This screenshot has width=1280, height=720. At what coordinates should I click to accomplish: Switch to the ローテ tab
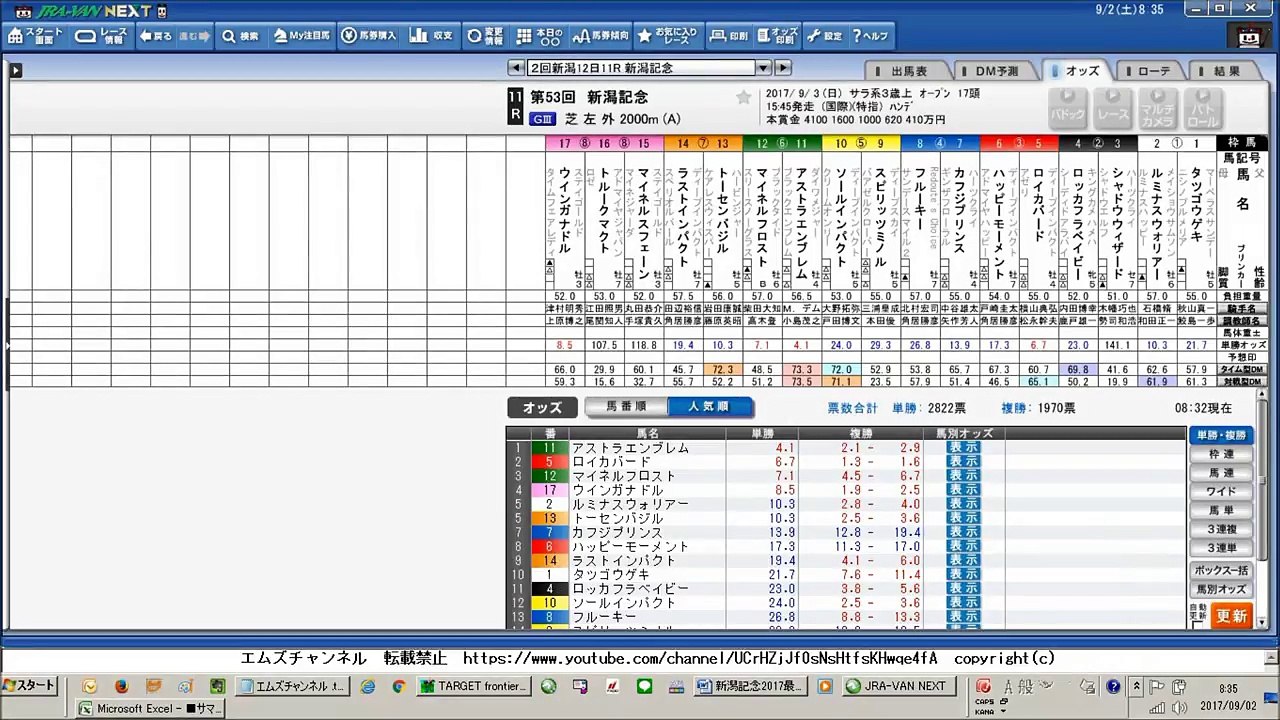[1152, 71]
